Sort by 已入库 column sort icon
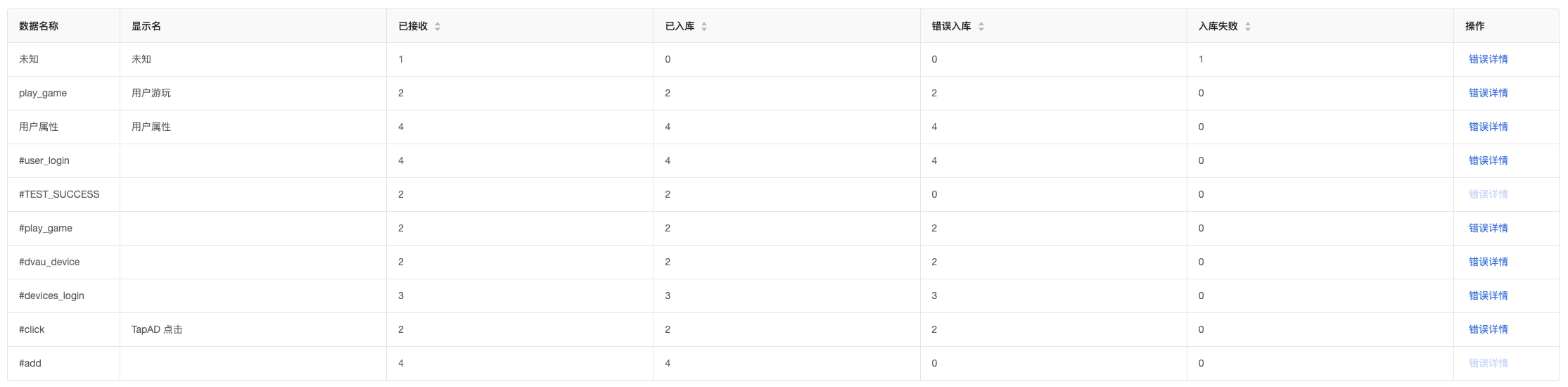This screenshot has height=387, width=1568. [704, 26]
